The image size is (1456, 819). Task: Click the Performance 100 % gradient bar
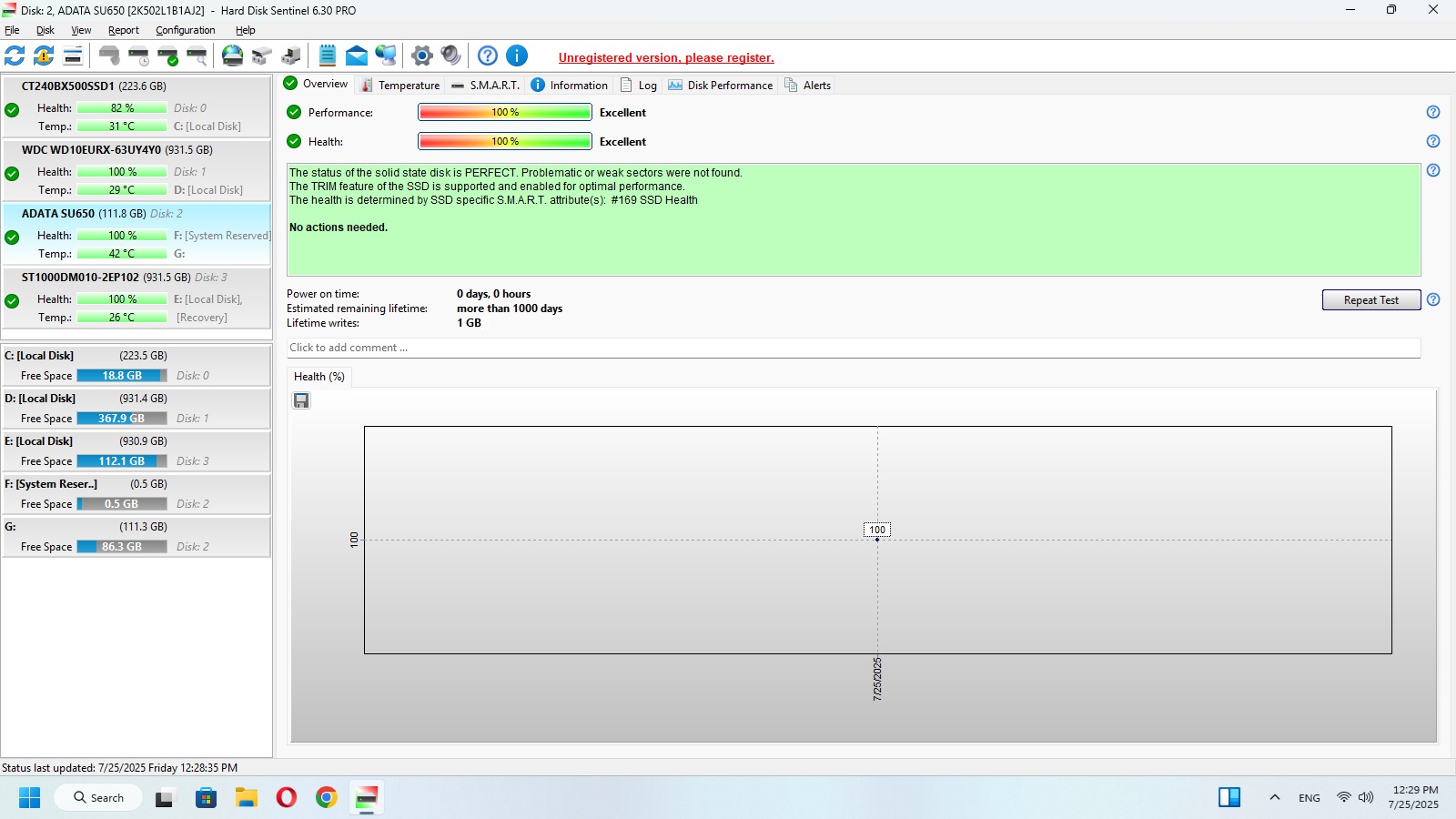(505, 112)
